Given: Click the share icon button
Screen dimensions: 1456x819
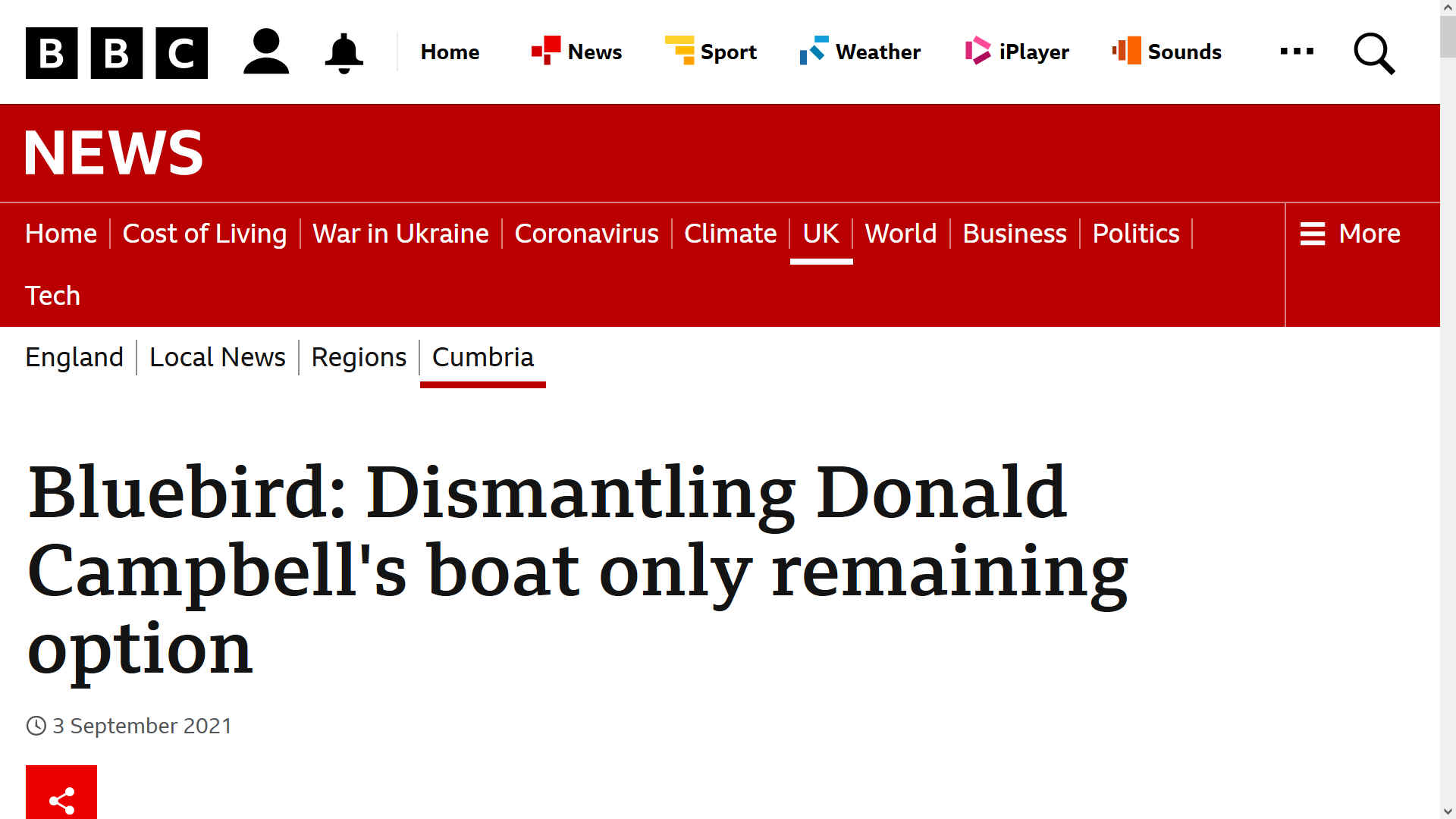Looking at the screenshot, I should [61, 792].
